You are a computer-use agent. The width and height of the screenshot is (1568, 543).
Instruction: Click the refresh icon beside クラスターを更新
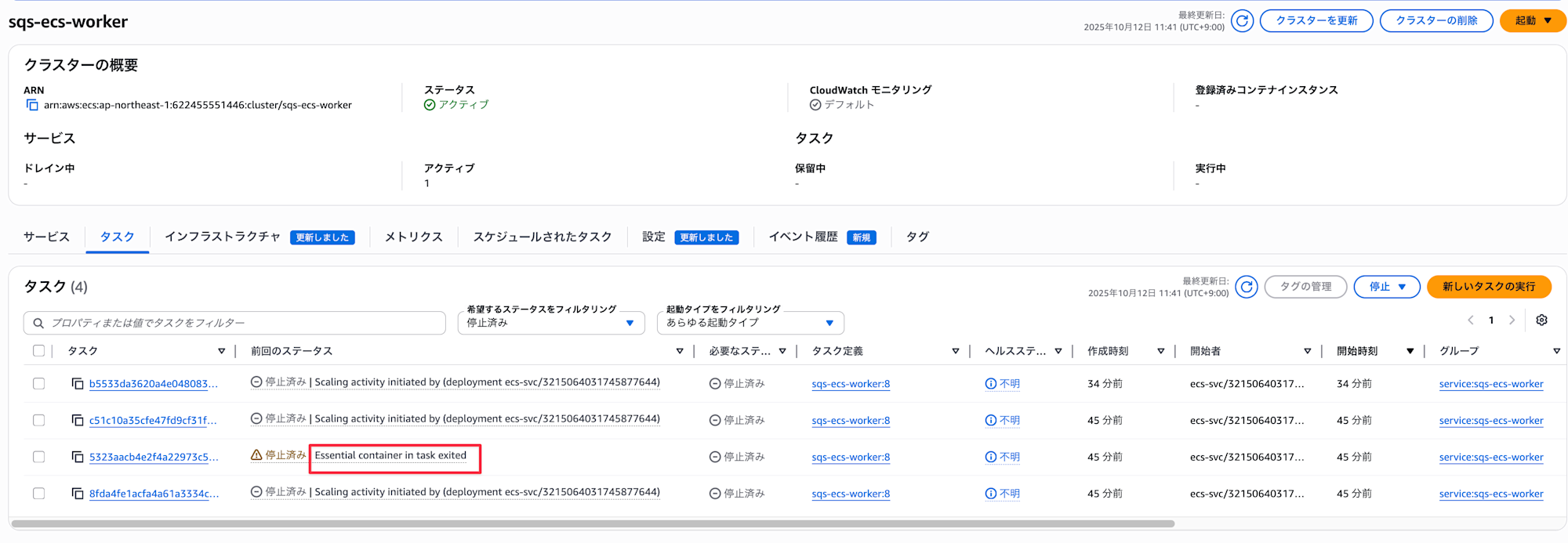[1242, 21]
